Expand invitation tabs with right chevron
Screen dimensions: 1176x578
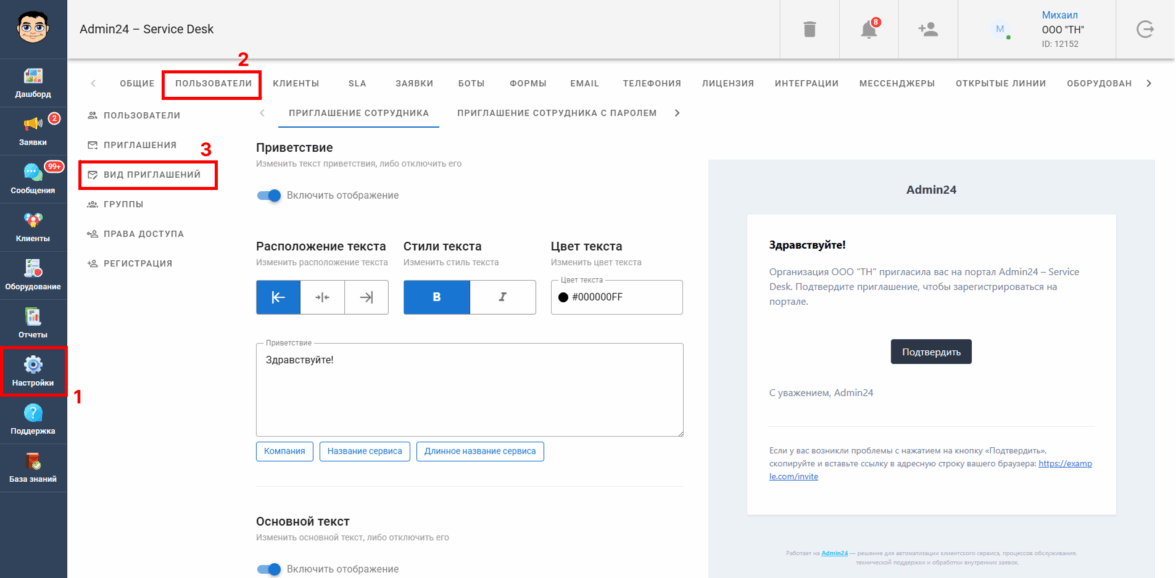point(677,113)
